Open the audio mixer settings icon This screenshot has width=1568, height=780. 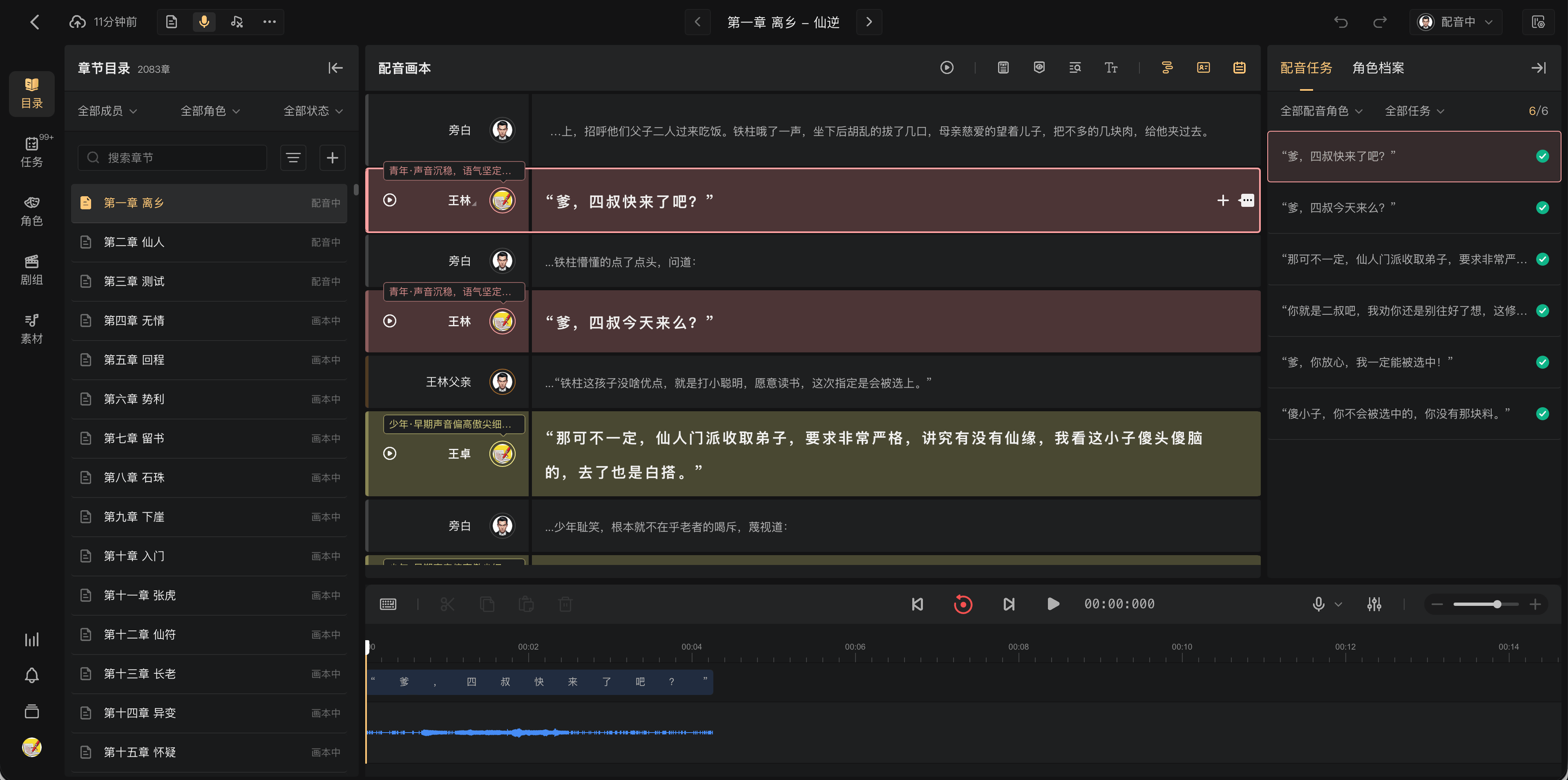tap(1374, 604)
